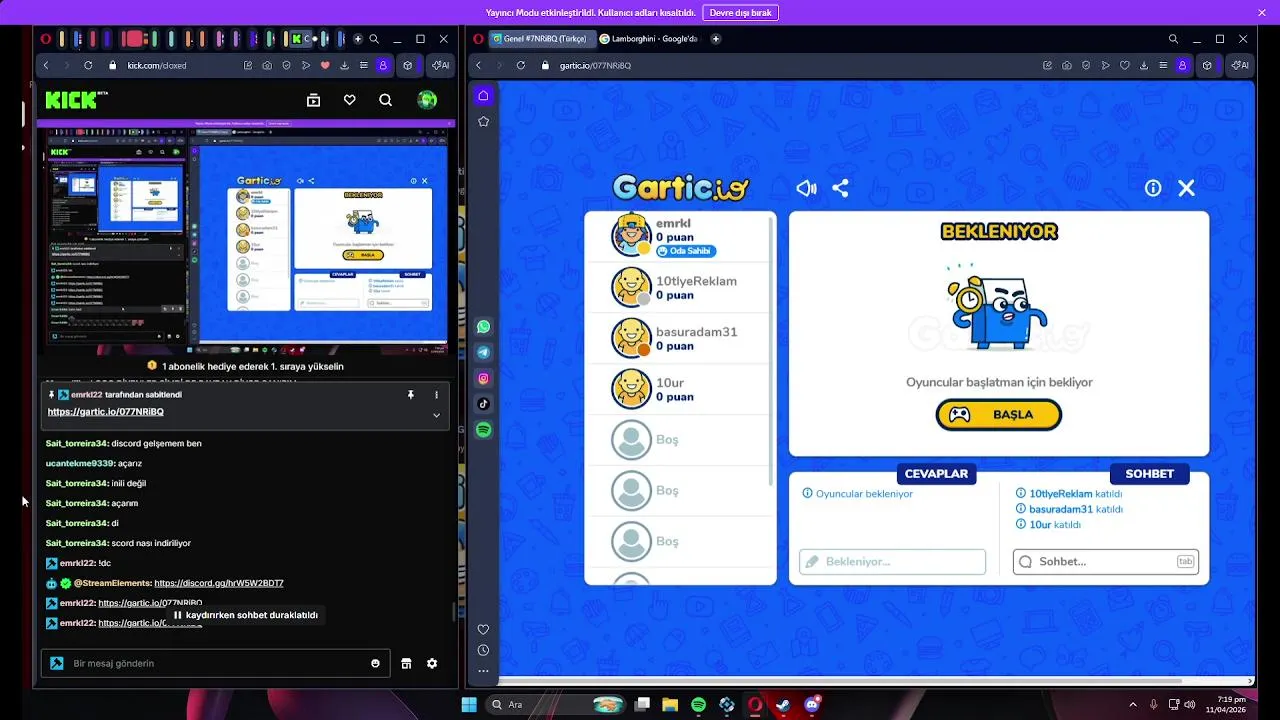Open the Kick chat shop icon

click(x=406, y=663)
